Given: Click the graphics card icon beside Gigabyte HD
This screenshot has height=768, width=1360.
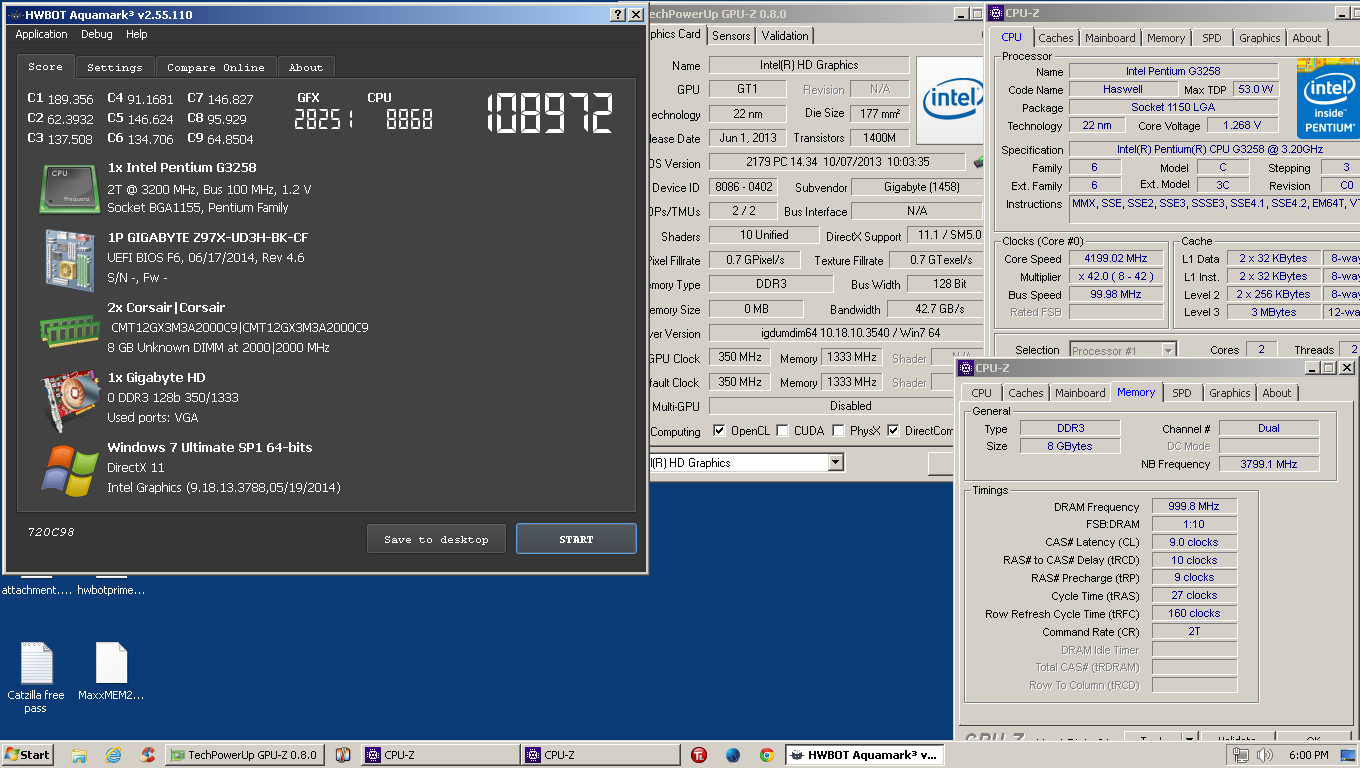Looking at the screenshot, I should point(69,399).
